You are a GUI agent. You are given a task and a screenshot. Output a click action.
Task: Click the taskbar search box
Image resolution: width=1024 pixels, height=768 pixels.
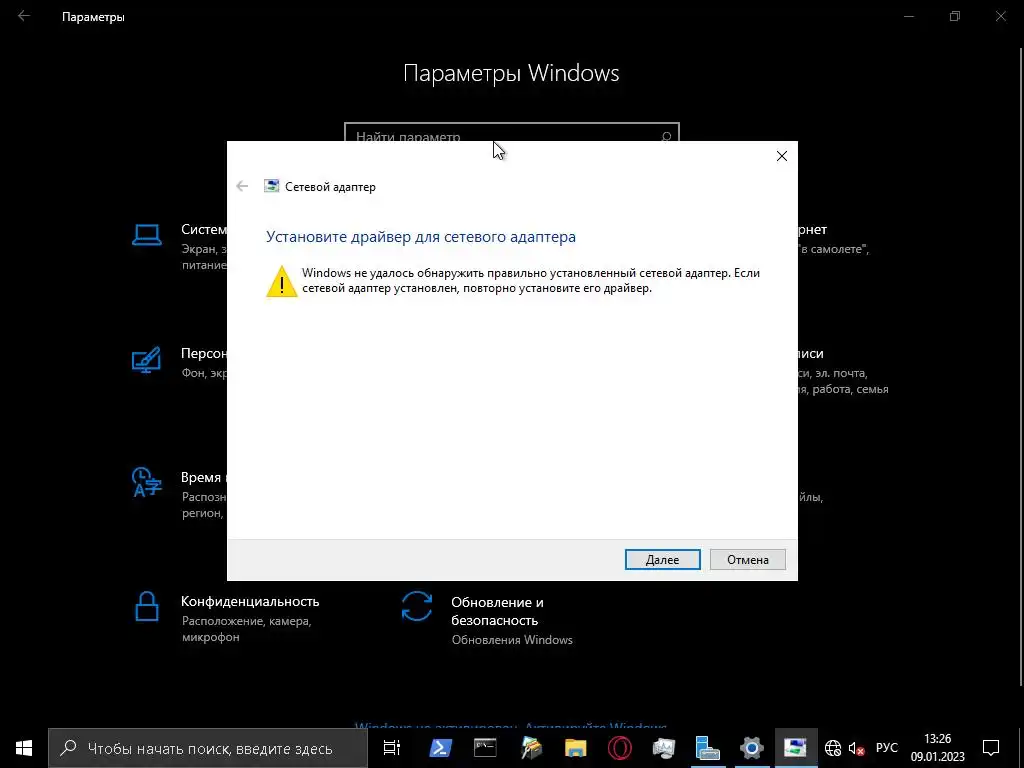(x=208, y=748)
